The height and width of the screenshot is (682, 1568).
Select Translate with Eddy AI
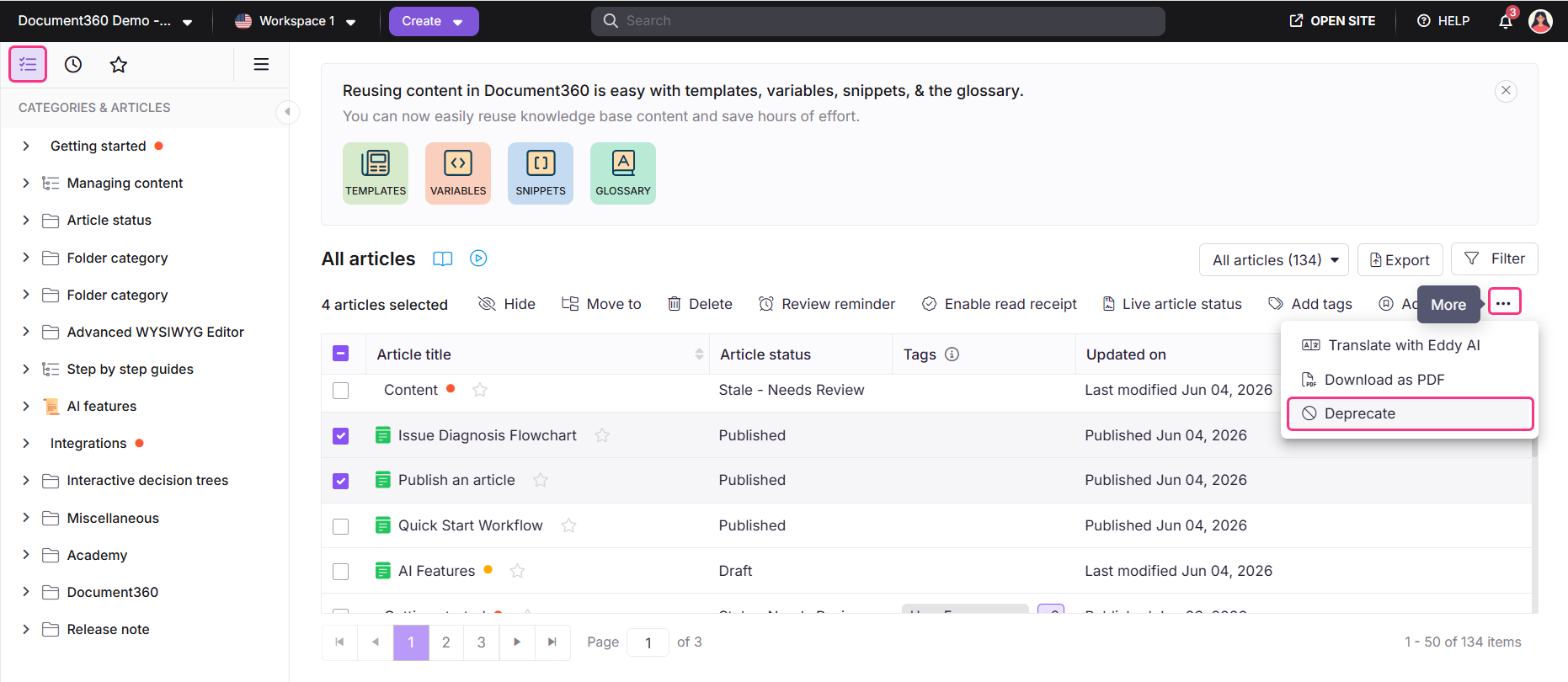[x=1410, y=345]
